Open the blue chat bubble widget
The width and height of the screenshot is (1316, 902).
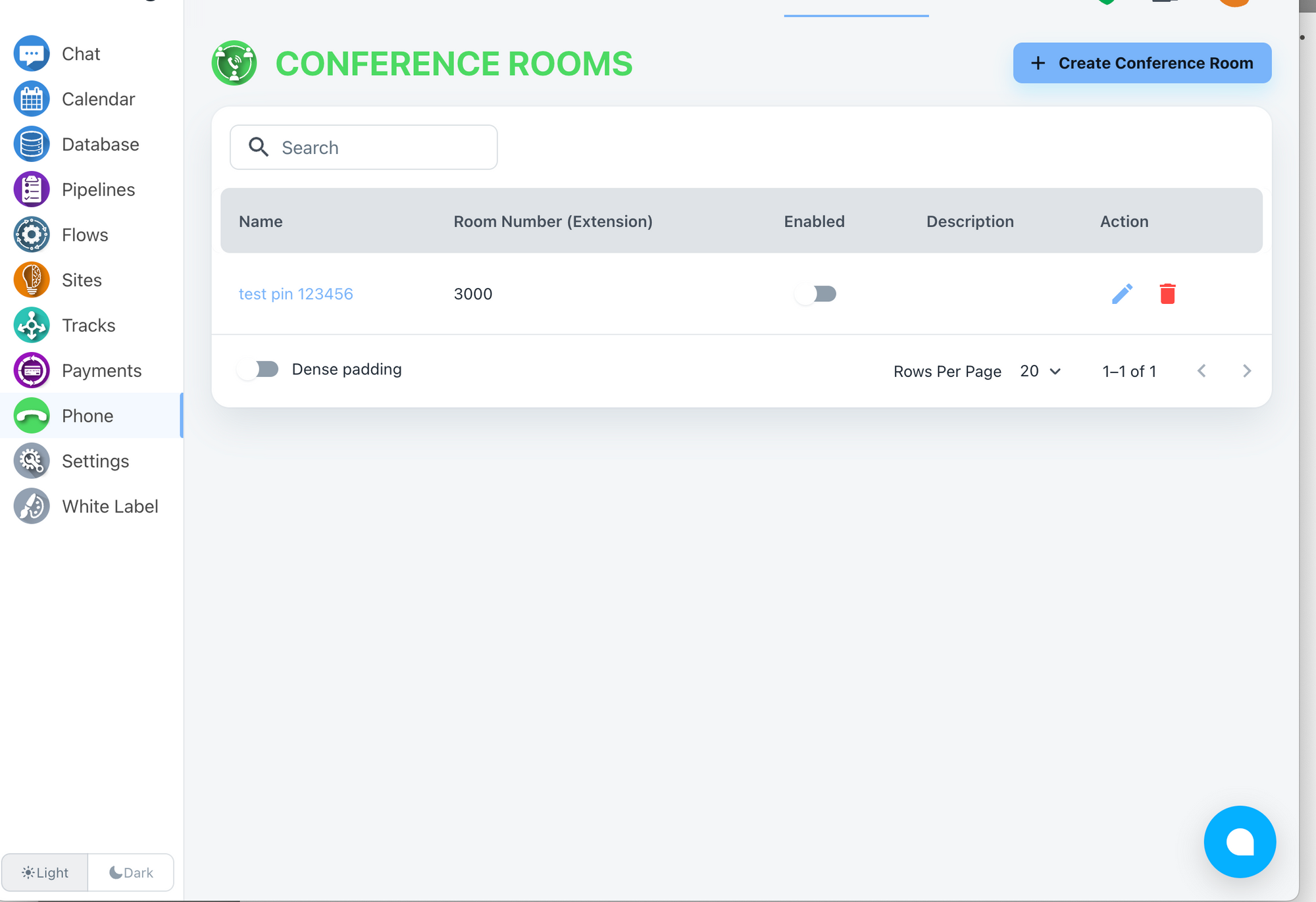point(1239,841)
